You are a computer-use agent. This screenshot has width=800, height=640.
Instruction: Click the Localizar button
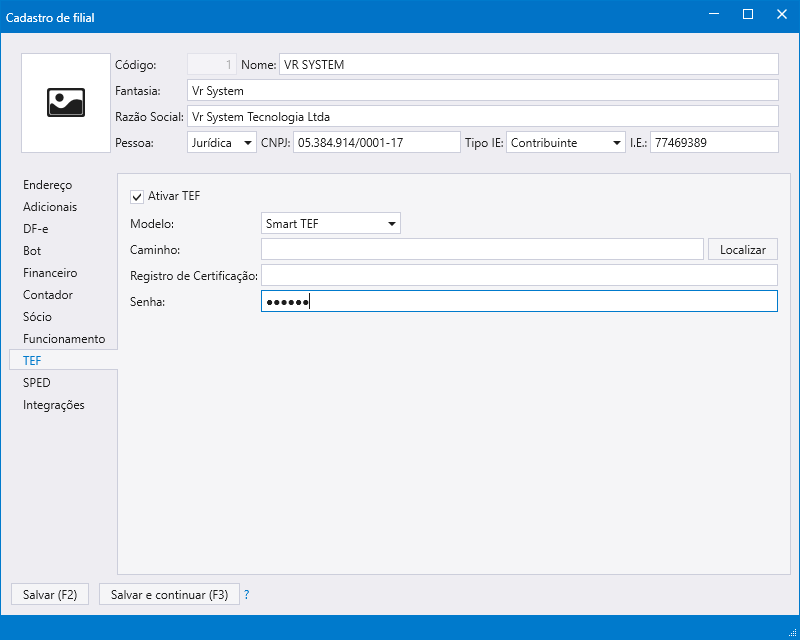(x=742, y=250)
